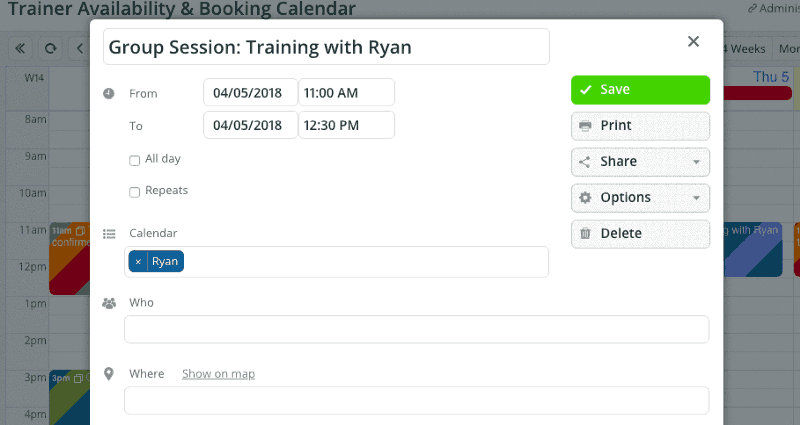Click the refresh calendar icon
The height and width of the screenshot is (425, 800).
point(49,48)
